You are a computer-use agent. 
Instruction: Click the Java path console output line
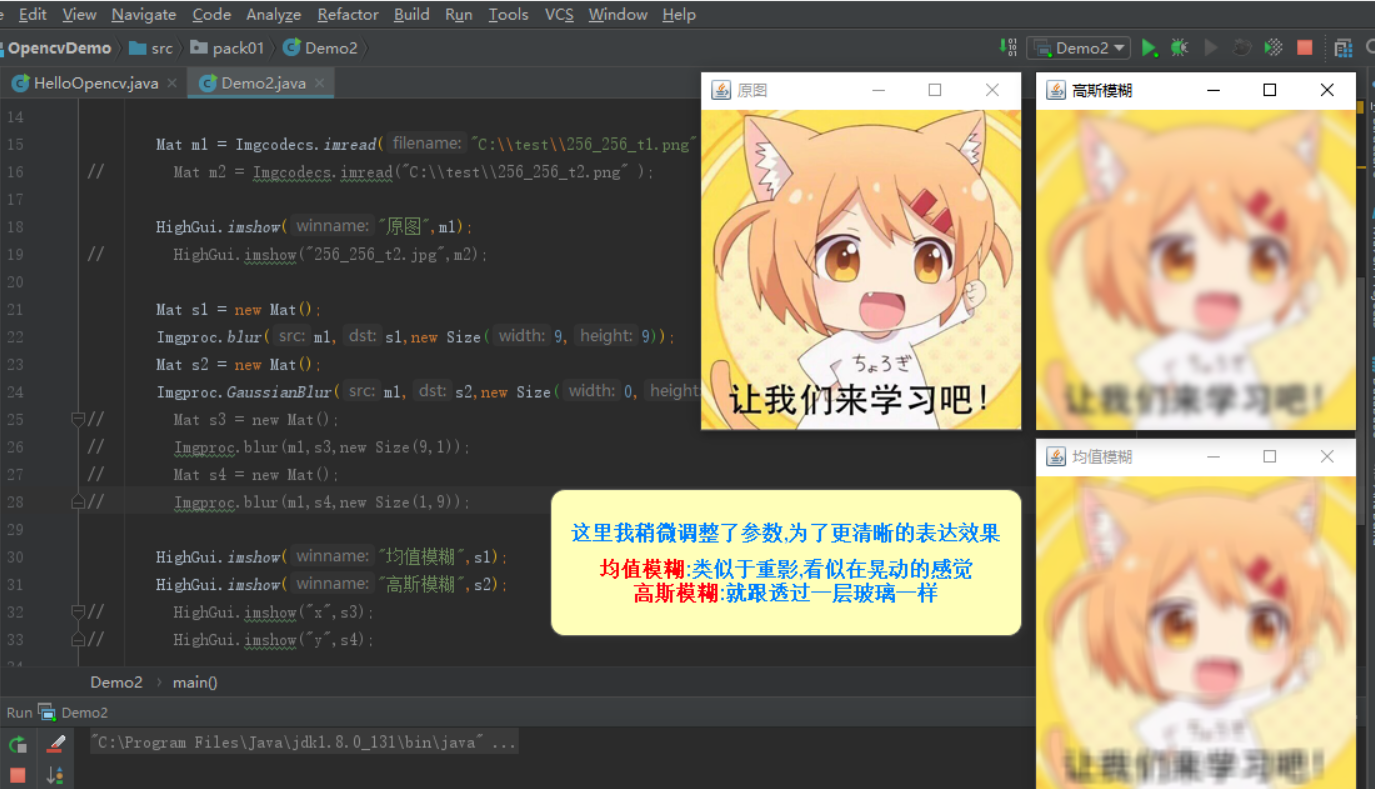(303, 743)
